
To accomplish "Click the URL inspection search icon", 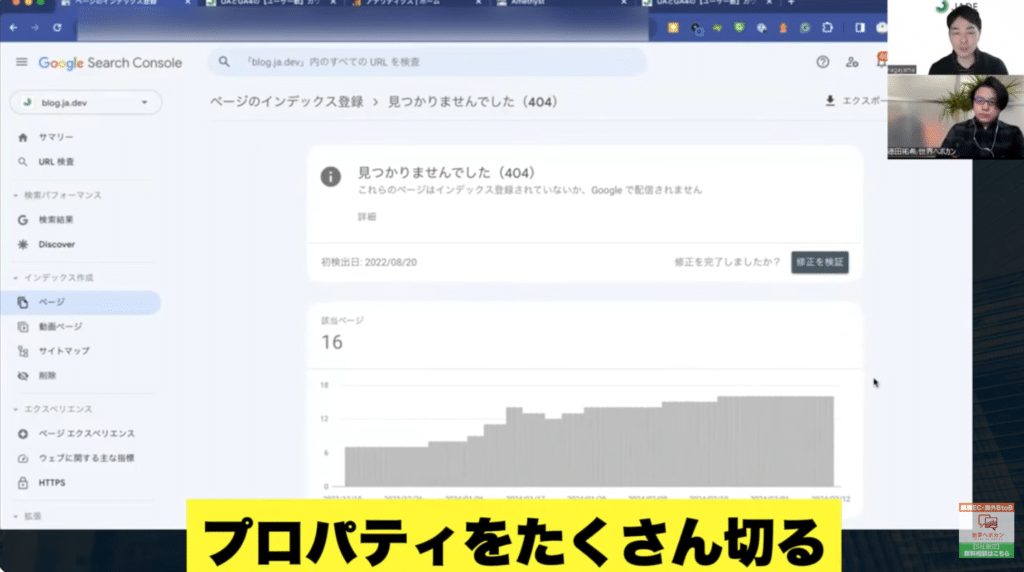I will [x=224, y=61].
